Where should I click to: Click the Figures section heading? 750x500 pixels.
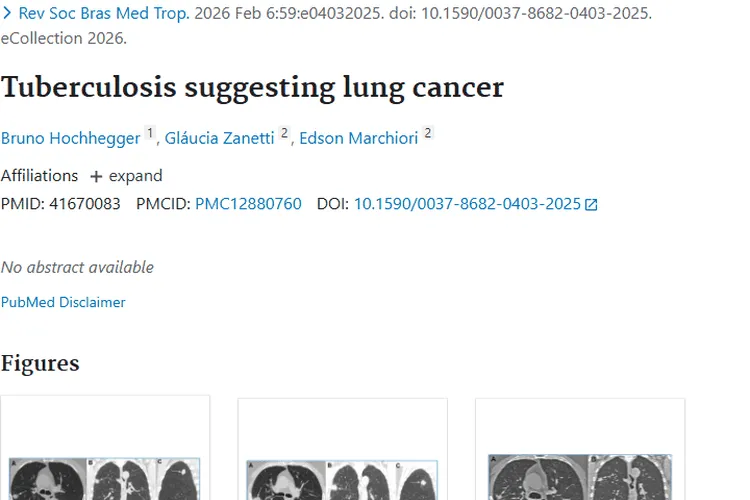[x=40, y=363]
